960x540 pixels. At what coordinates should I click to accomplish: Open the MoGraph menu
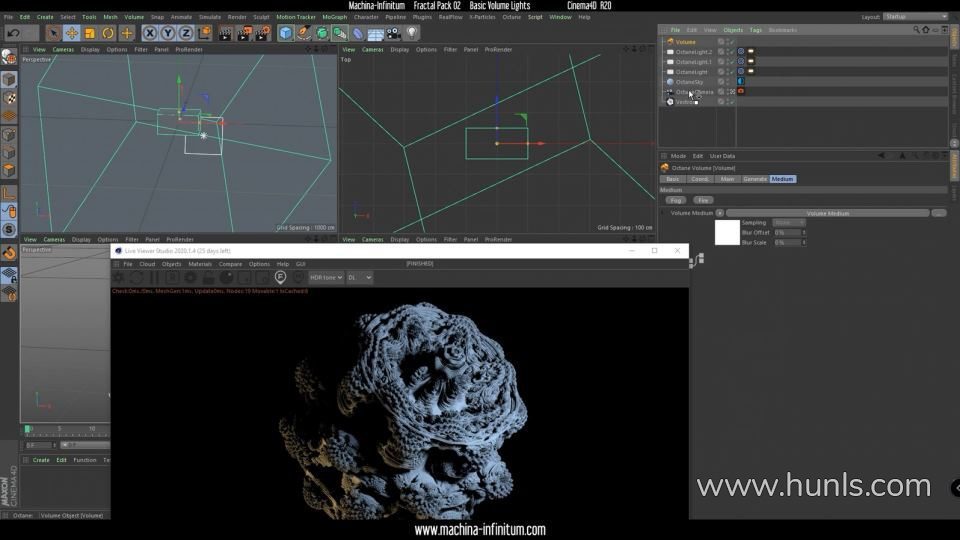(x=334, y=17)
